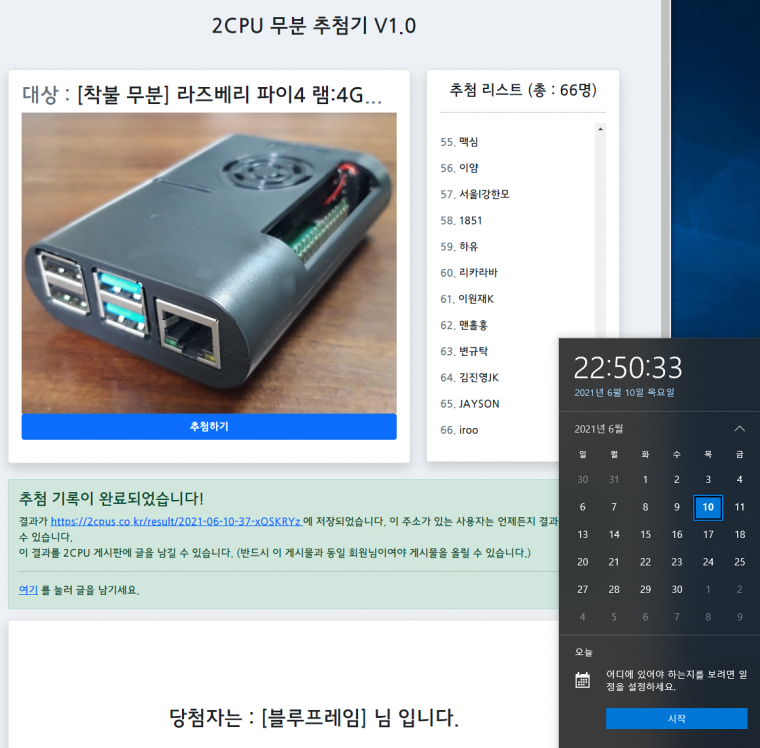Screen dimensions: 760x748
Task: Click the 추첨 리스트 (총 : 66명) heading
Action: (523, 90)
